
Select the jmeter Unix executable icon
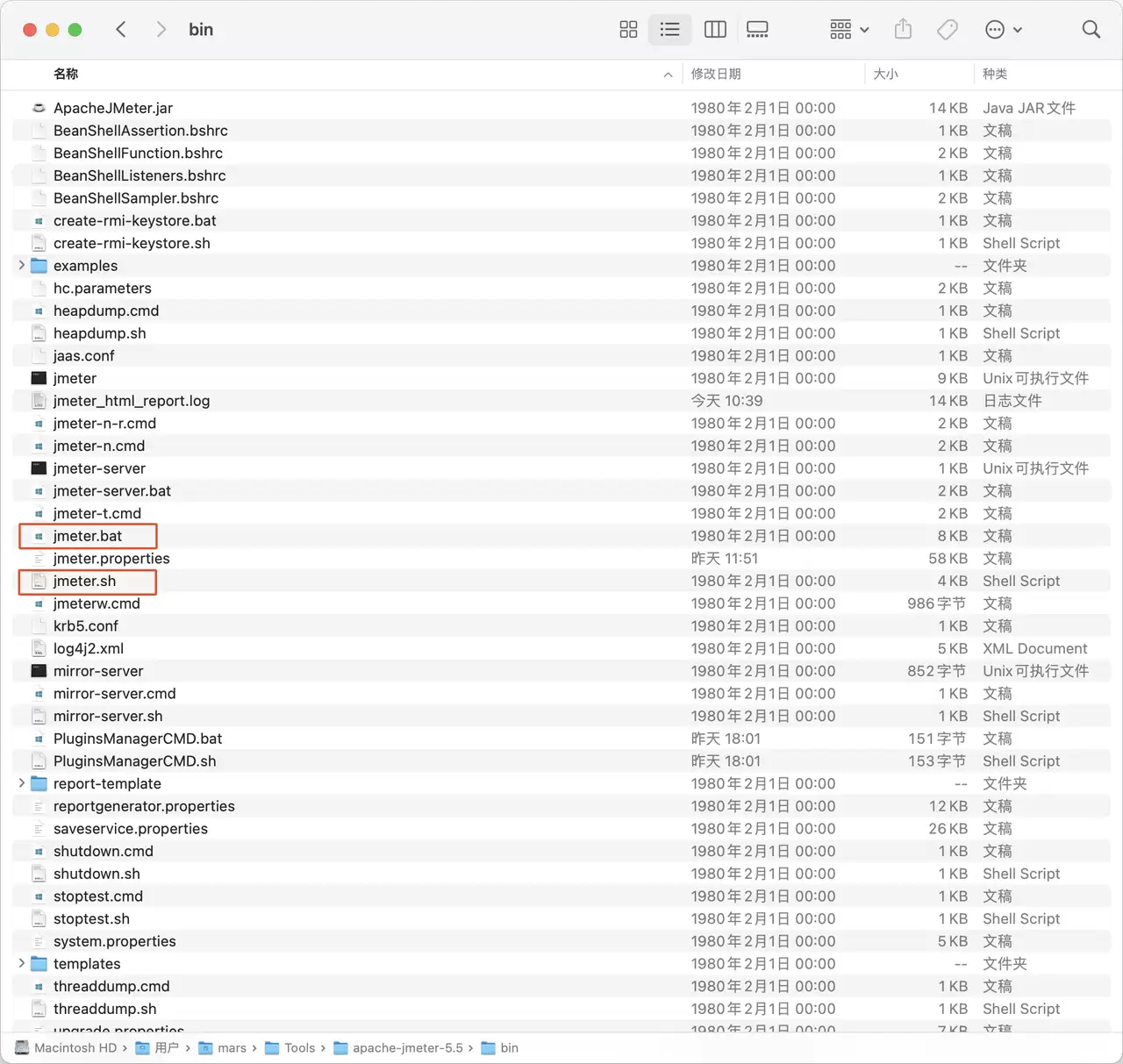point(39,378)
